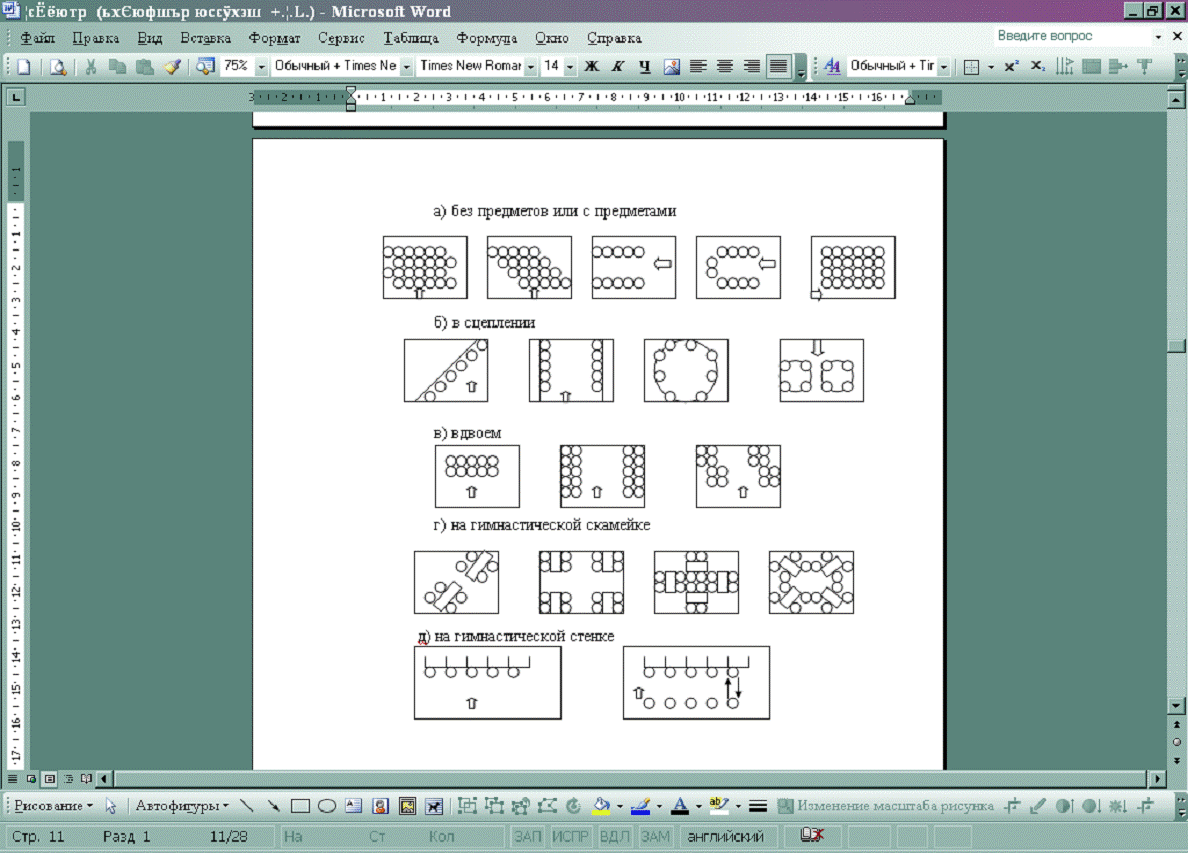Image resolution: width=1188 pixels, height=853 pixels.
Task: Expand the font size dropdown showing 14
Action: tap(570, 67)
